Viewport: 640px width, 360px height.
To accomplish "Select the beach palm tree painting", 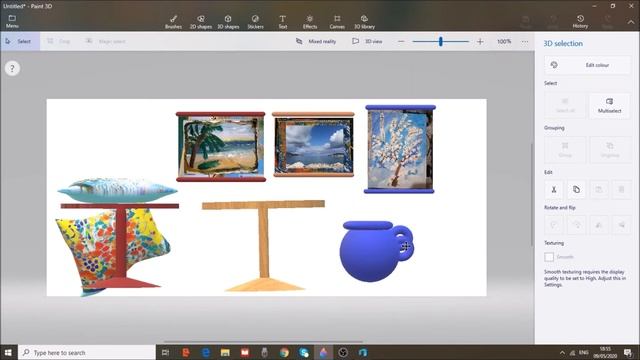I will tap(220, 147).
